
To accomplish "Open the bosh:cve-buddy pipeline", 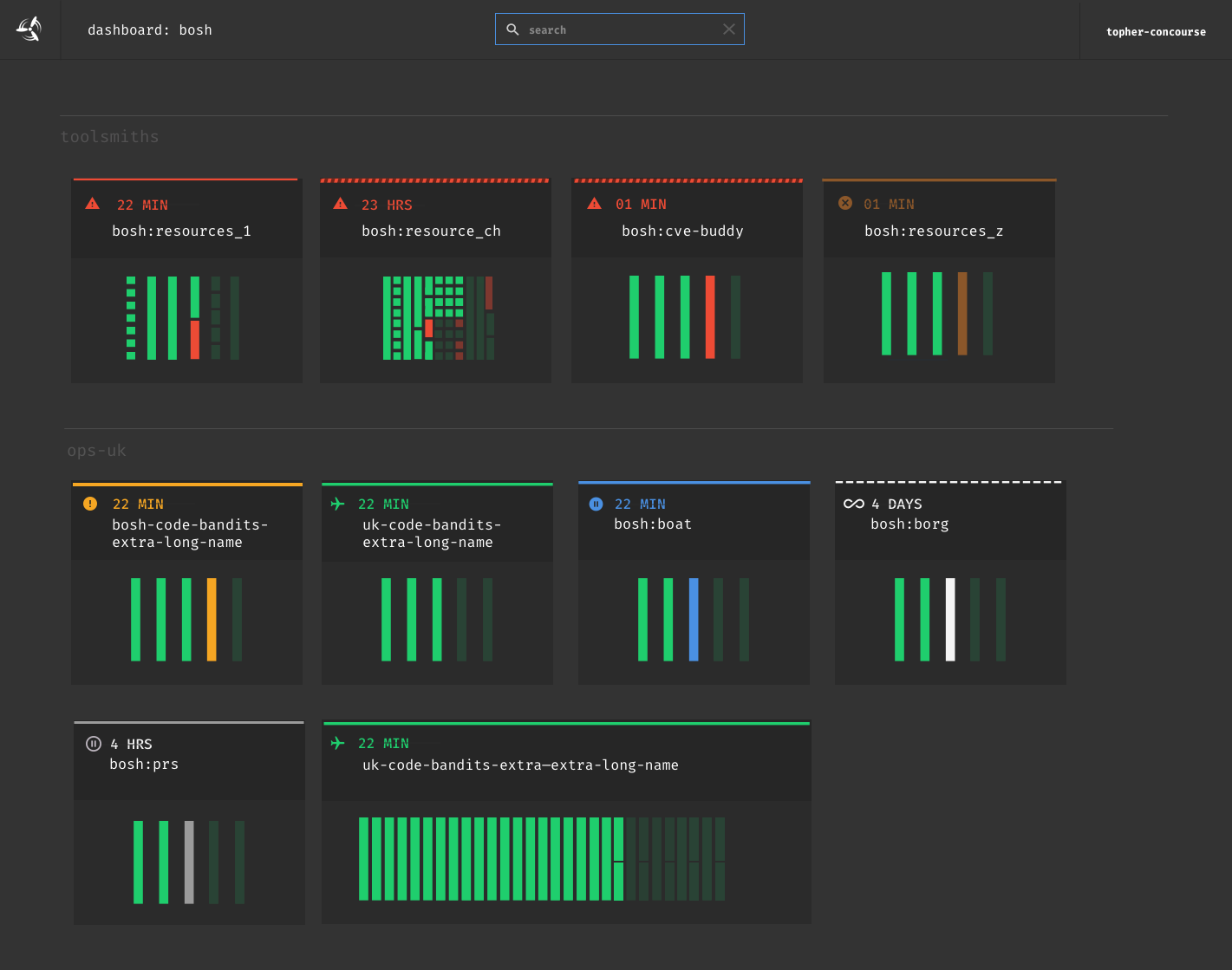I will (x=681, y=231).
